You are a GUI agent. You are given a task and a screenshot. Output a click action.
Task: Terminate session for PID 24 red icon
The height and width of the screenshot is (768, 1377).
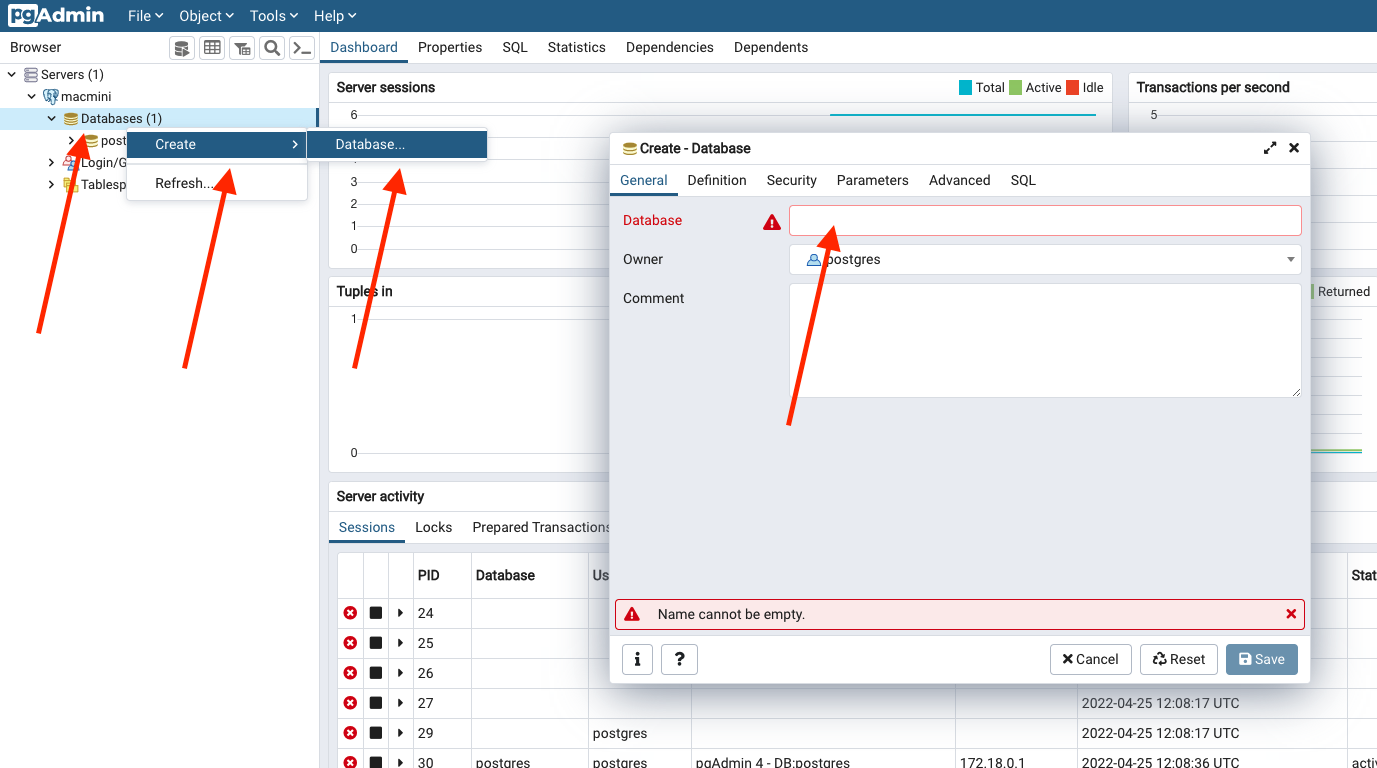coord(350,613)
